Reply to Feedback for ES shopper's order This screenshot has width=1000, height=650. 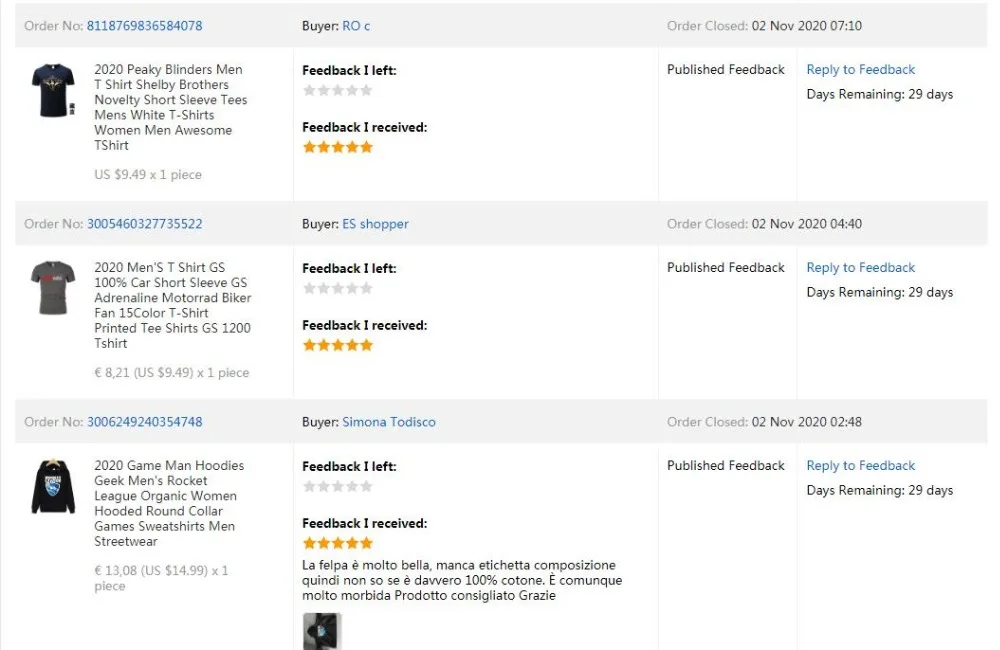(860, 268)
